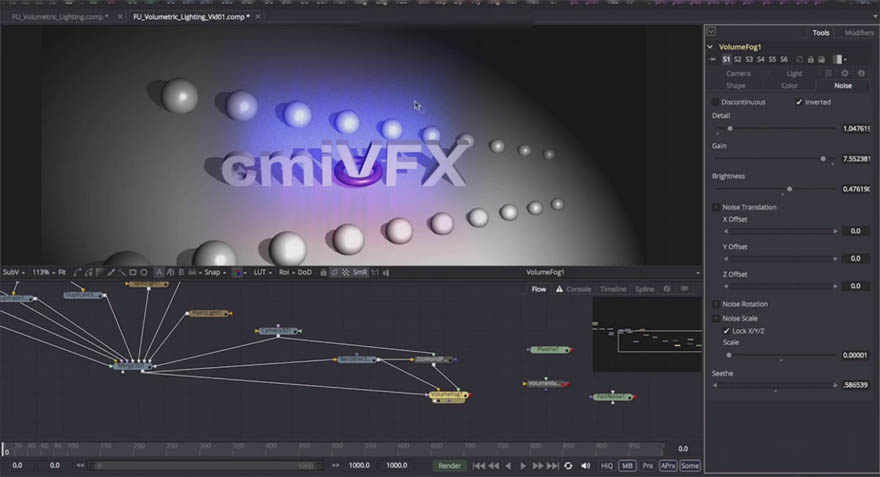Play forward in the transport bar
Image resolution: width=880 pixels, height=477 pixels.
pos(523,466)
